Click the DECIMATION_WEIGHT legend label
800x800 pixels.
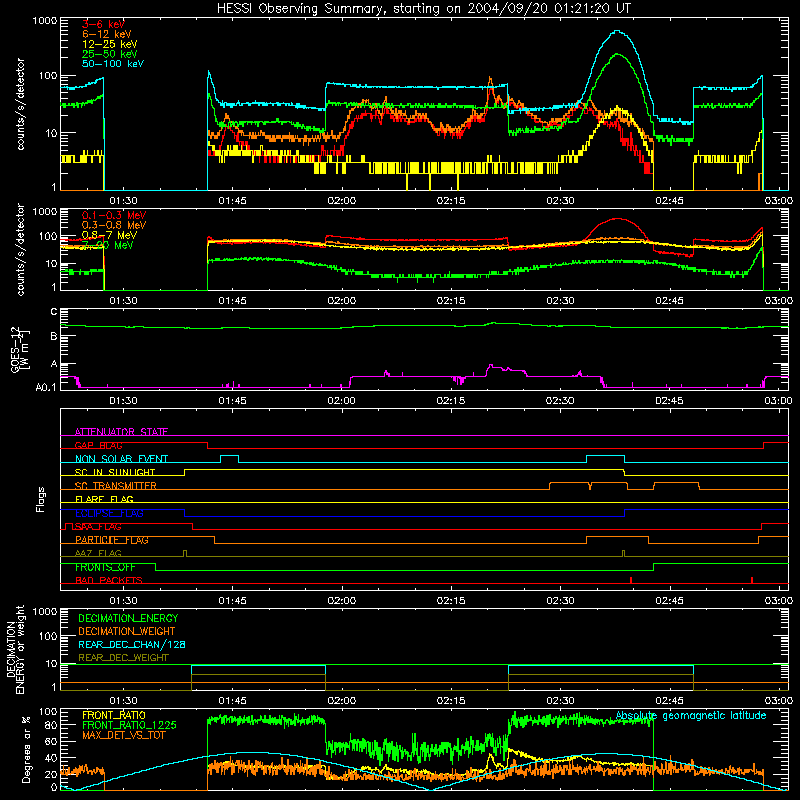tap(127, 631)
